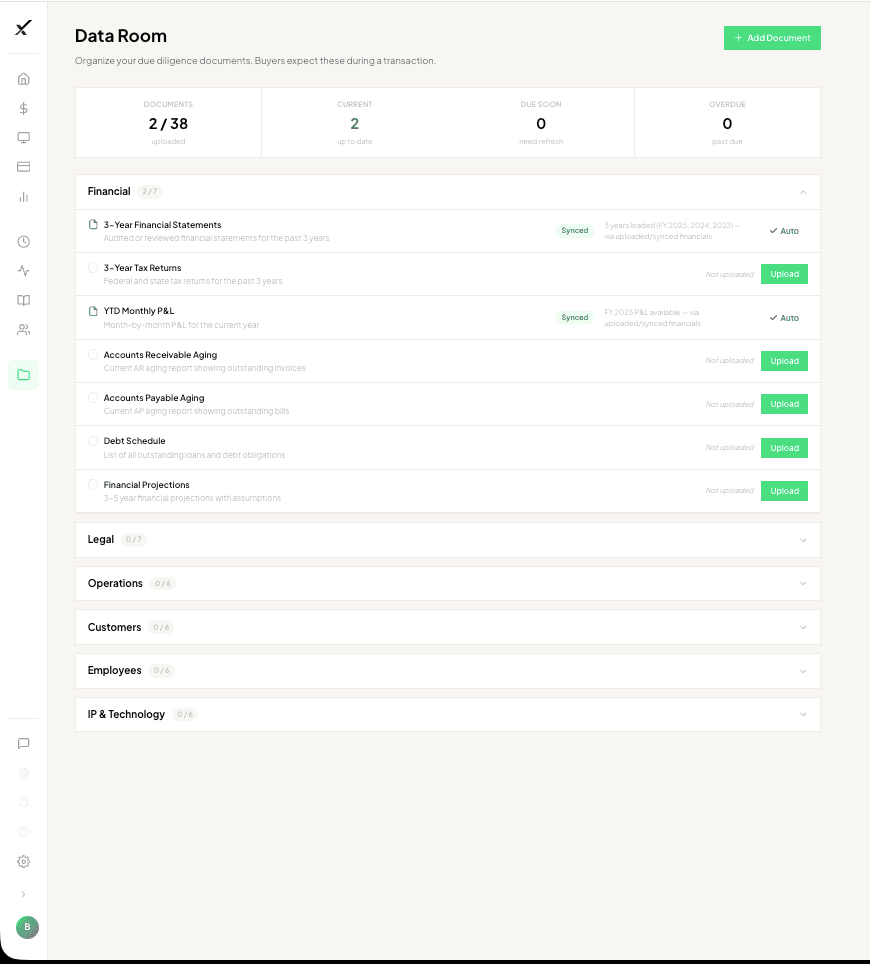The width and height of the screenshot is (870, 964).
Task: Click the card-shaped billing icon
Action: point(23,167)
